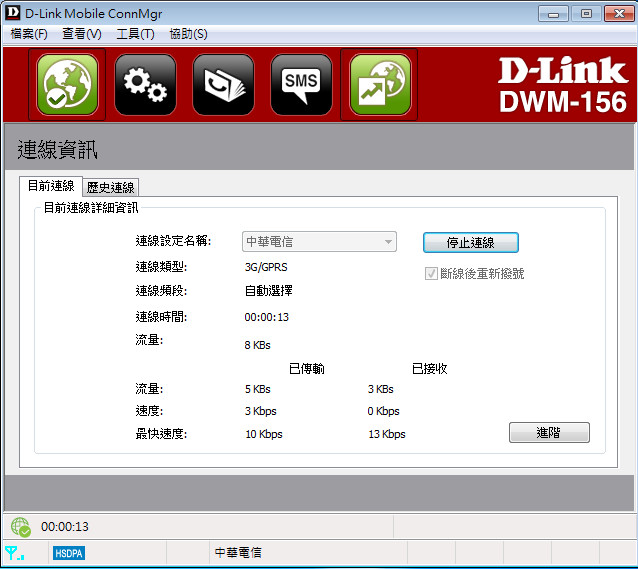638x569 pixels.
Task: Click the 00:00:13 connection time in details
Action: [x=267, y=317]
